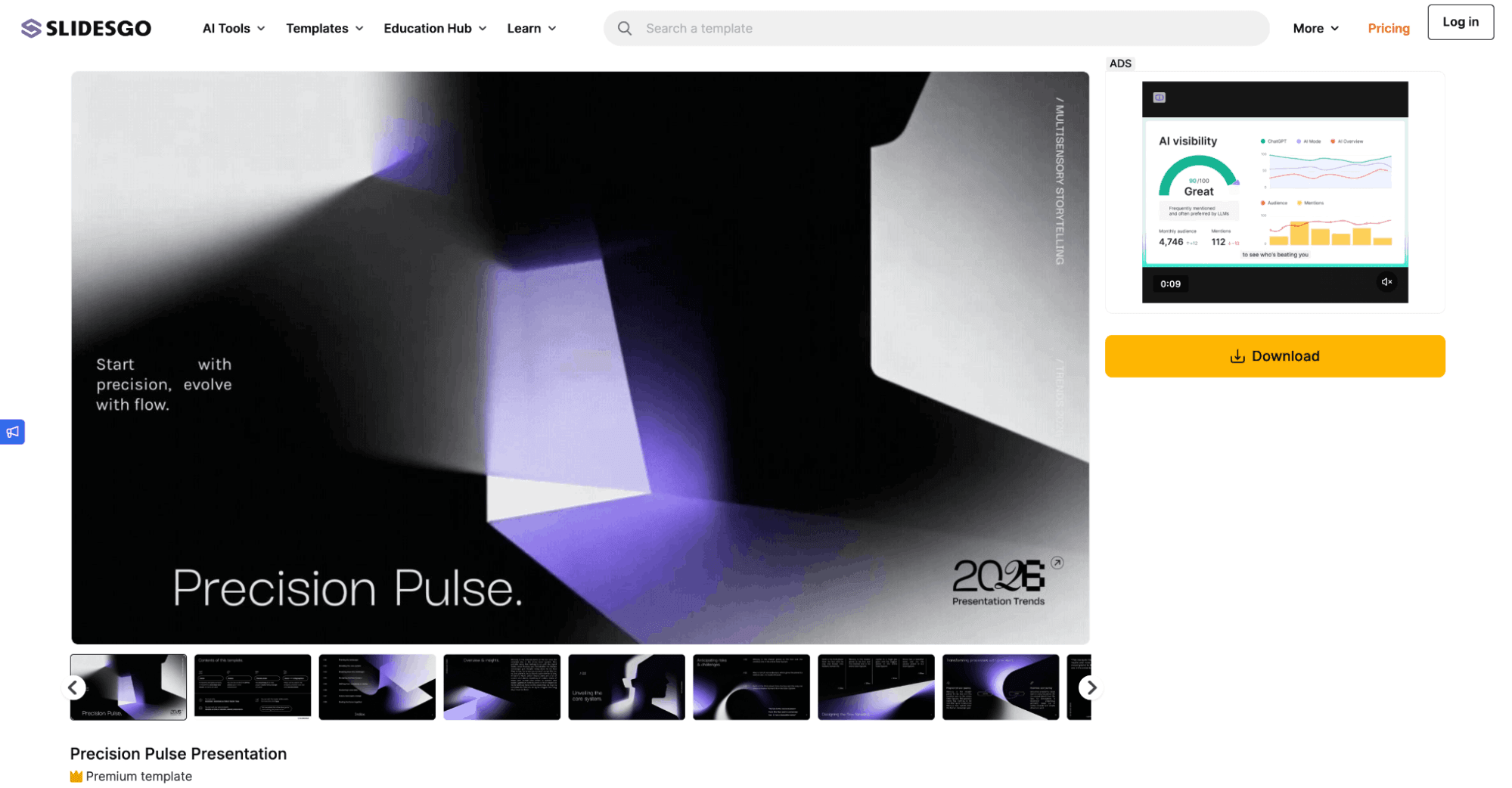Click the premium crown icon
The height and width of the screenshot is (788, 1512).
tap(76, 777)
